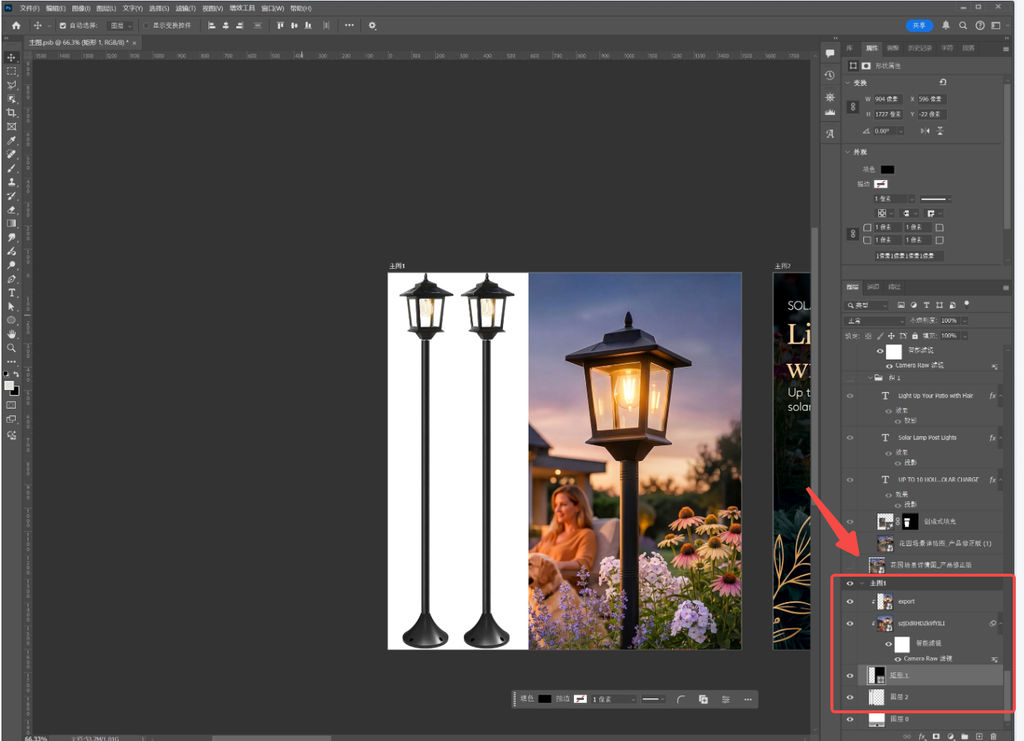
Task: Hide the 图层 2 layer
Action: click(850, 697)
